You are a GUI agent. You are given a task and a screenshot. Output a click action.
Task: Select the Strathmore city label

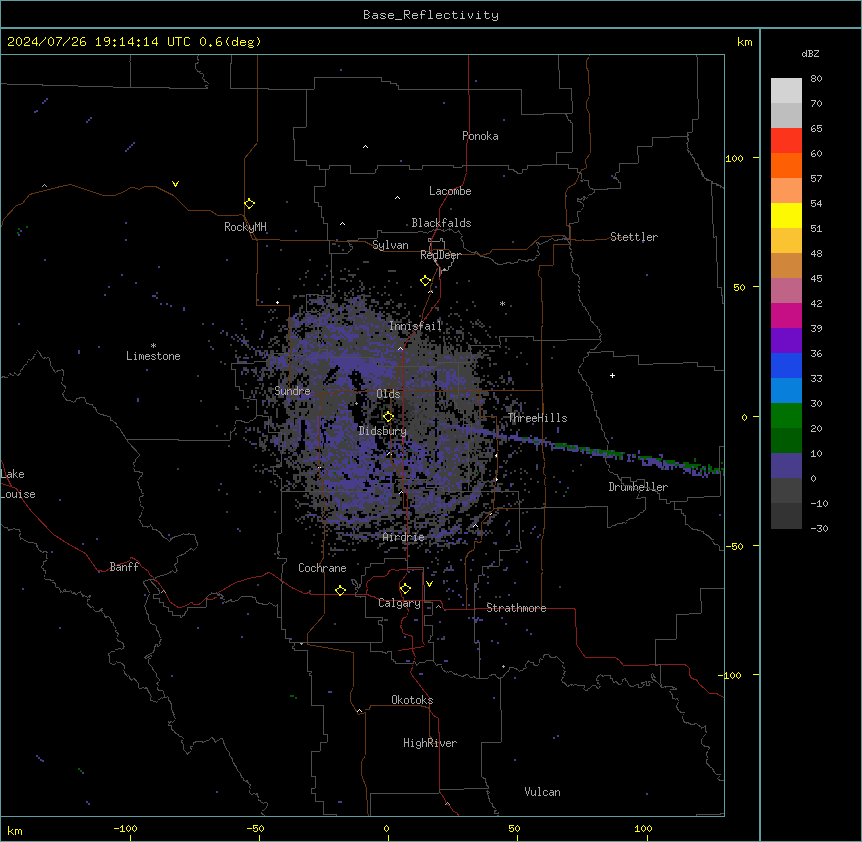tap(516, 608)
